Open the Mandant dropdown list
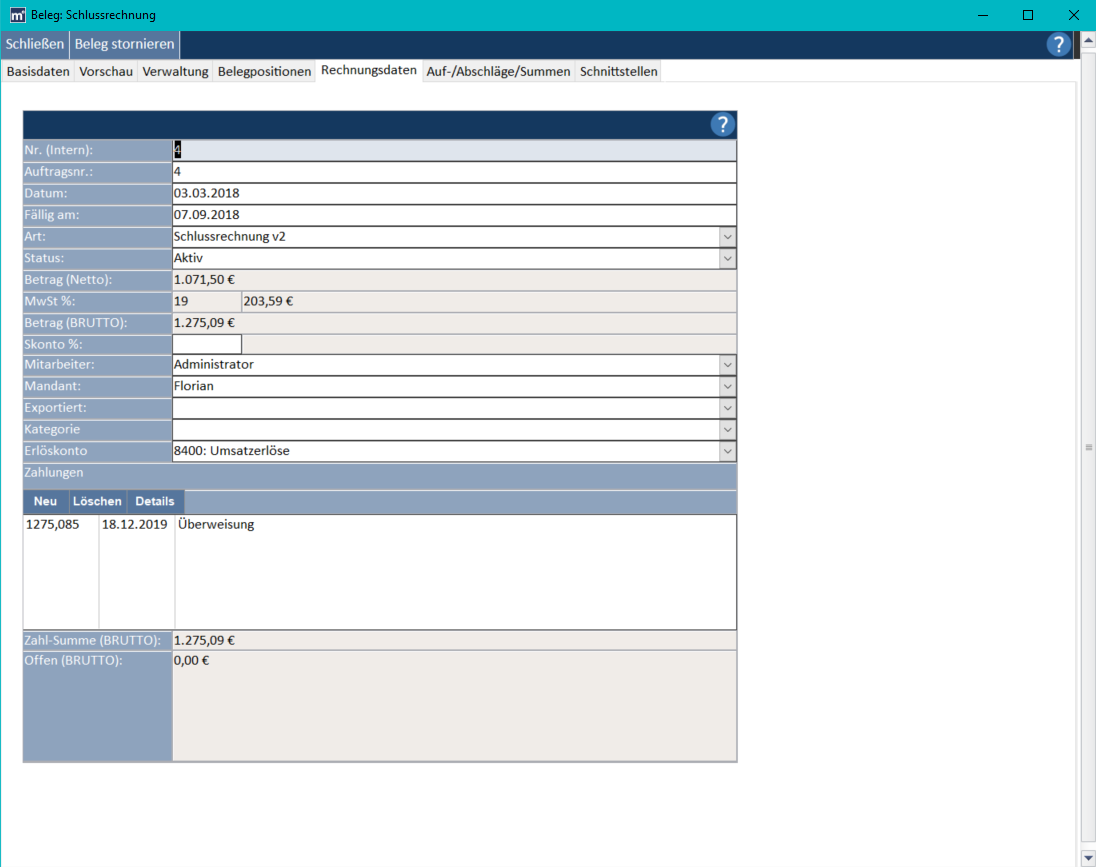The width and height of the screenshot is (1096, 867). (727, 387)
